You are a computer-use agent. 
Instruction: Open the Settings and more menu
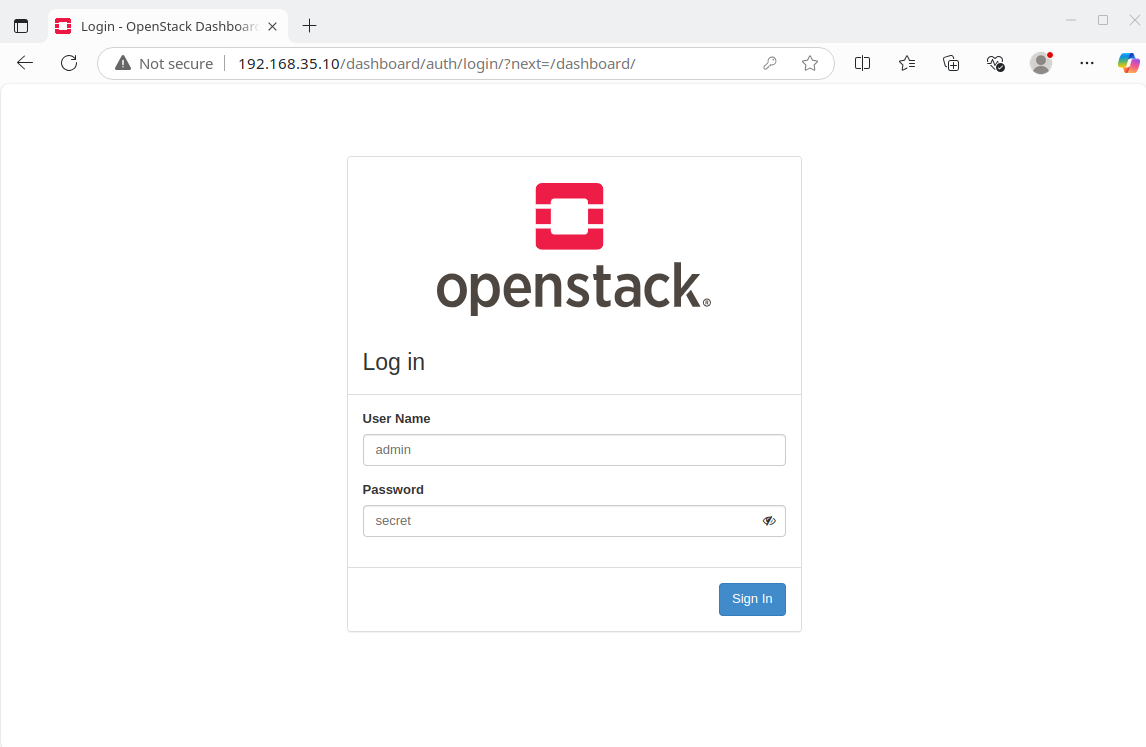tap(1087, 64)
